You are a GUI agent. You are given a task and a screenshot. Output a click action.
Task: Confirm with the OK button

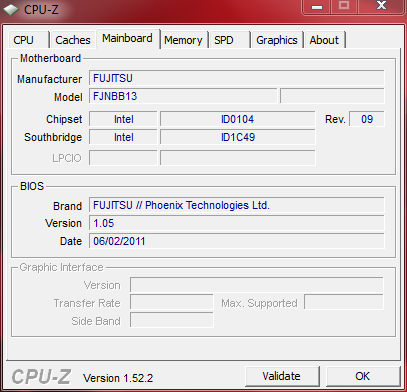pos(363,376)
